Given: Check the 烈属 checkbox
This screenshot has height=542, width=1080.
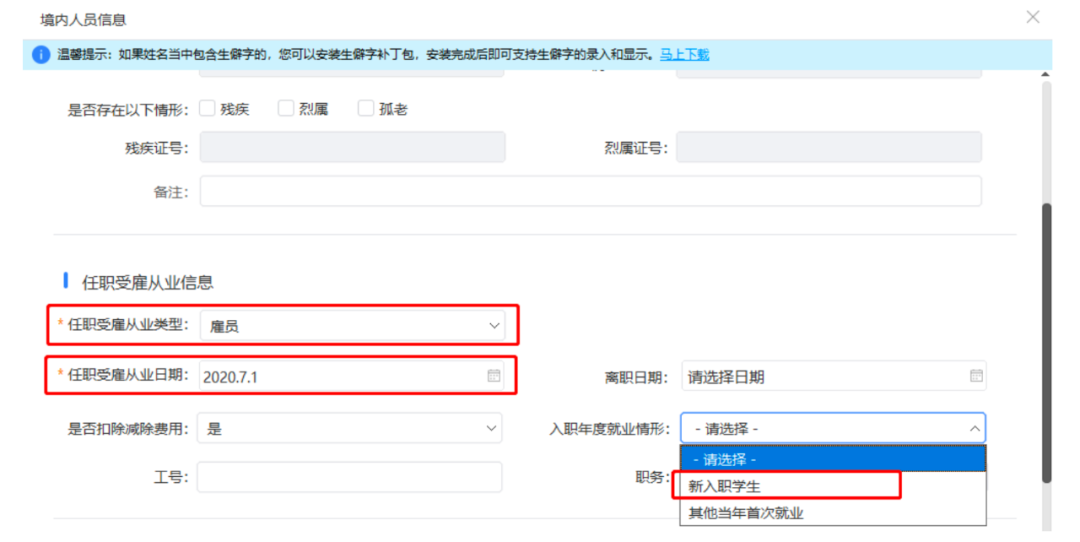Looking at the screenshot, I should pos(286,108).
